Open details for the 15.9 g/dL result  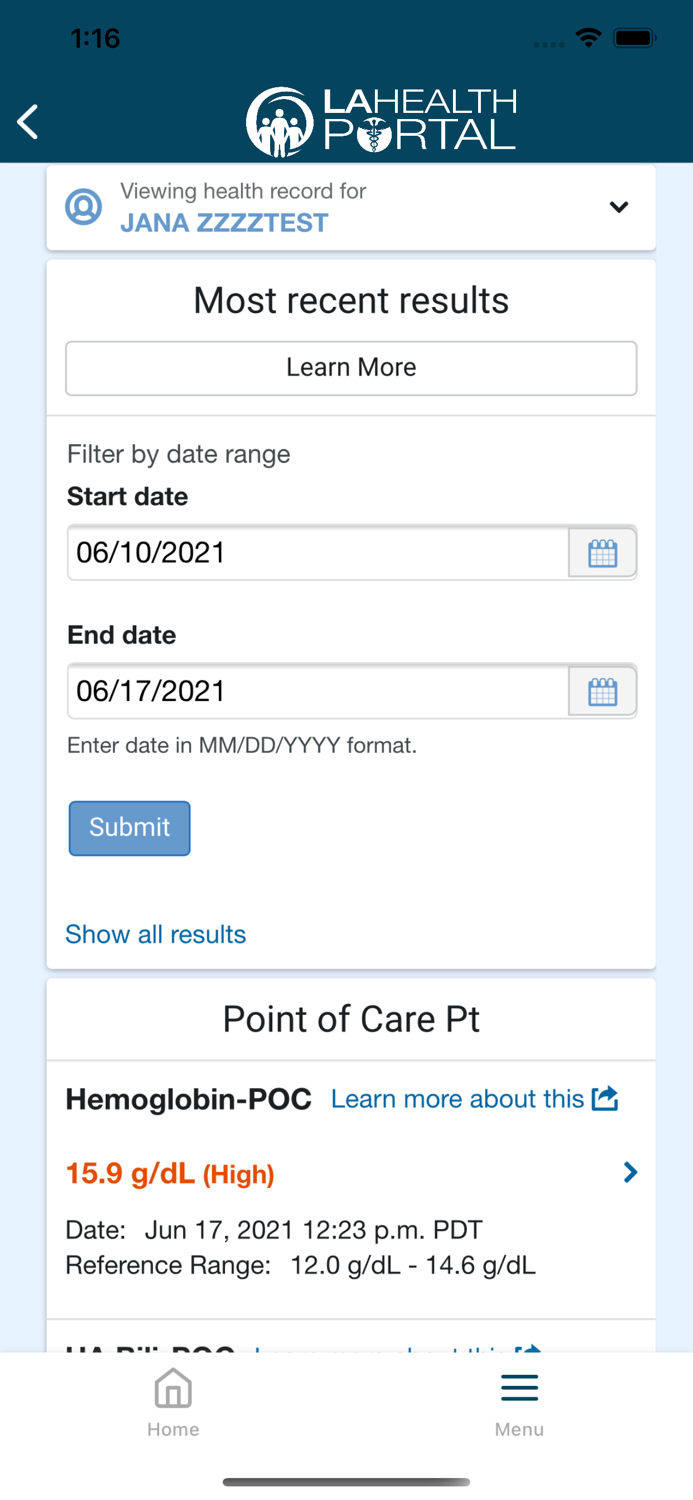630,1172
